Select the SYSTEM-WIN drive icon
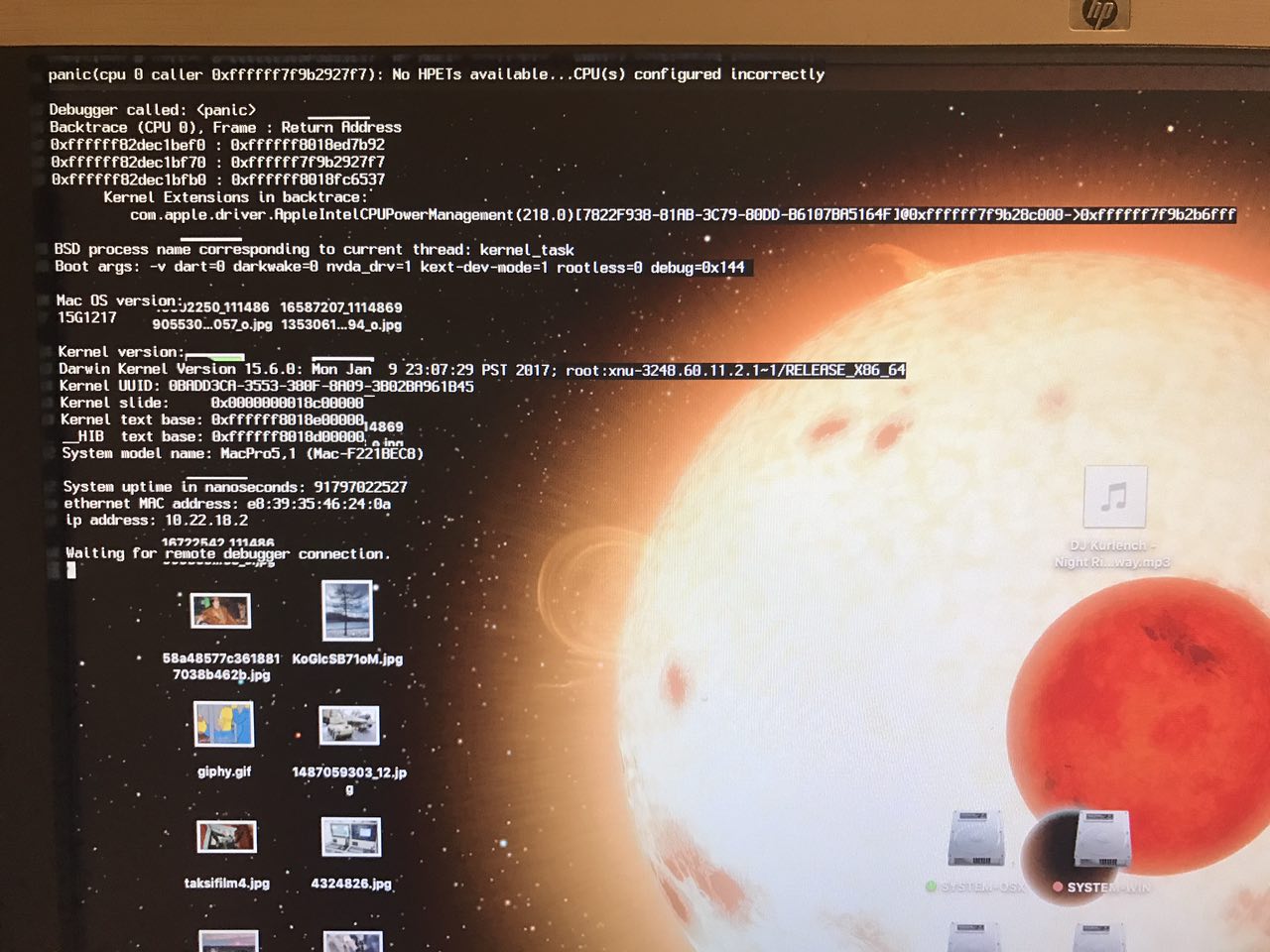 tap(1101, 839)
